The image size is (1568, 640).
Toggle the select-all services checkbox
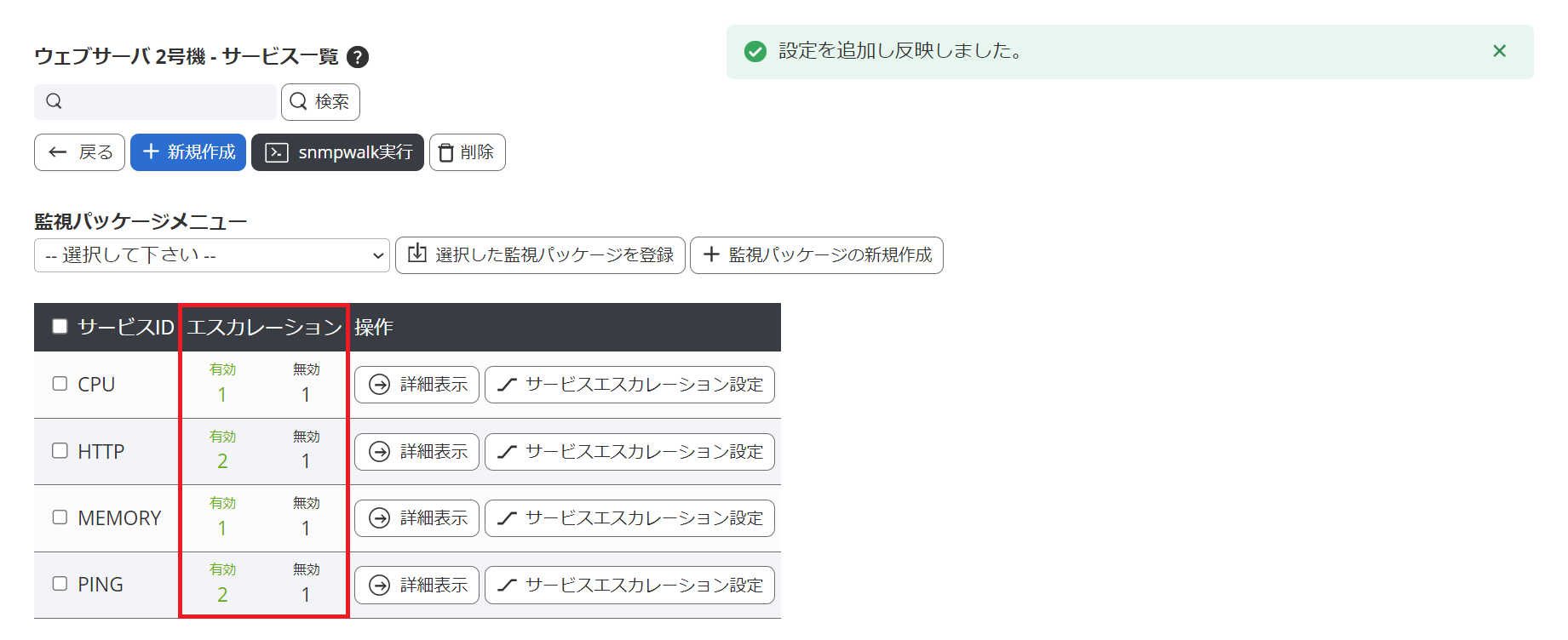(60, 327)
